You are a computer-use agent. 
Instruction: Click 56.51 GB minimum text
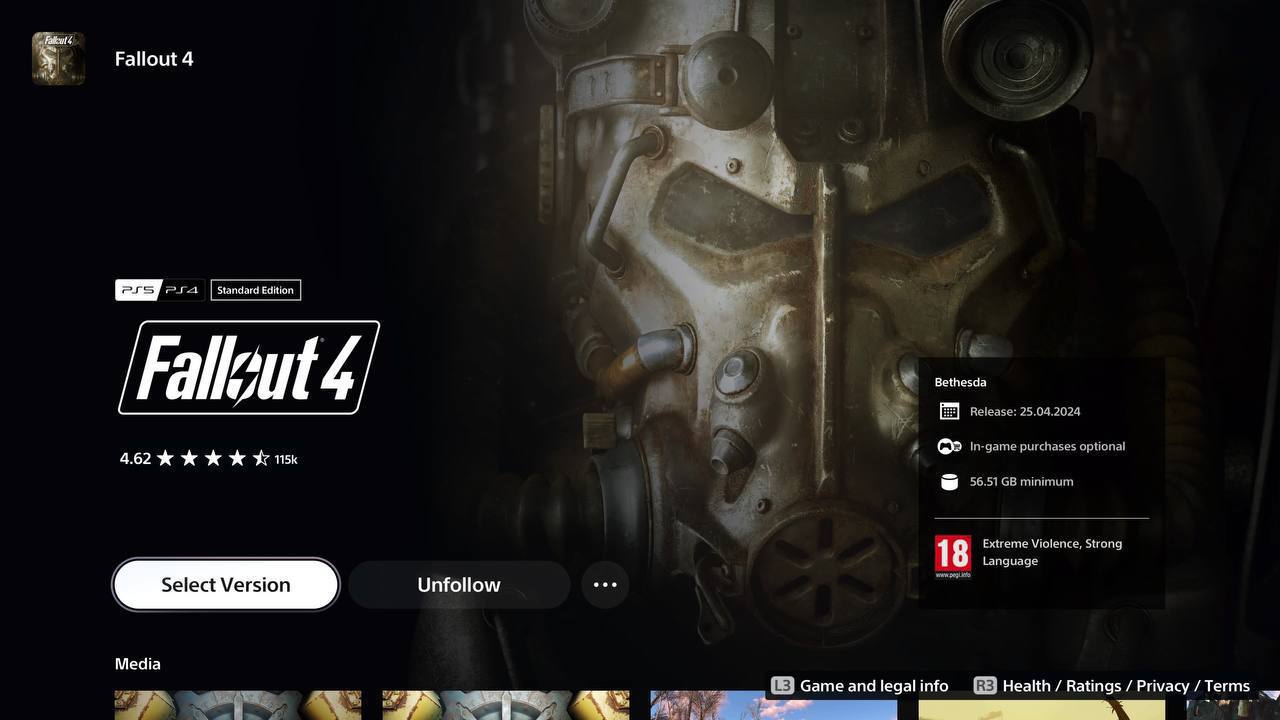1021,481
